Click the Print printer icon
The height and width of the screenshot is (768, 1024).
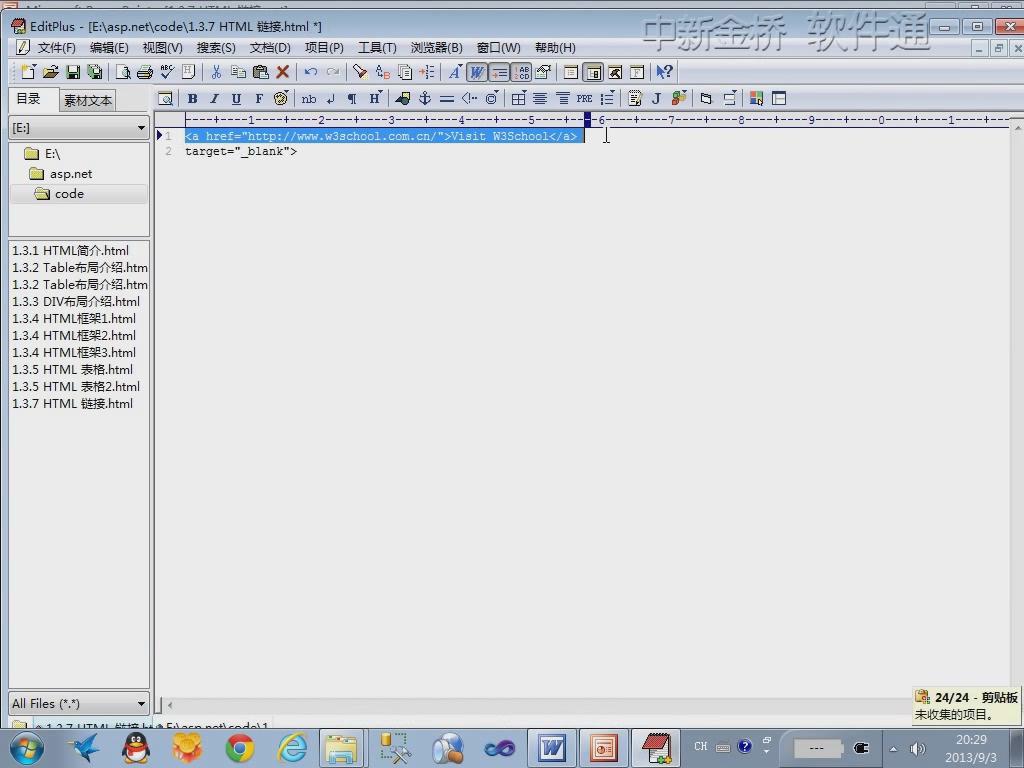[x=145, y=72]
